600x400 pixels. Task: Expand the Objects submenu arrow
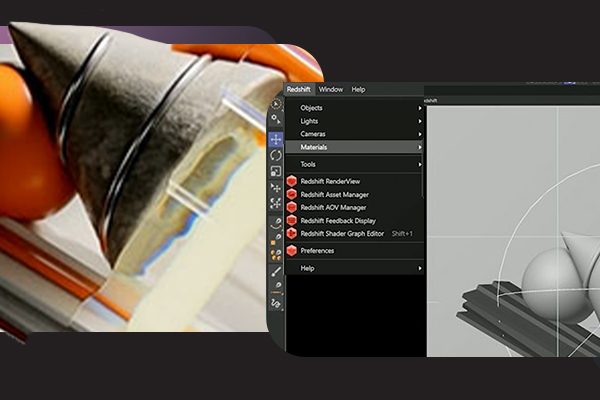pos(420,108)
